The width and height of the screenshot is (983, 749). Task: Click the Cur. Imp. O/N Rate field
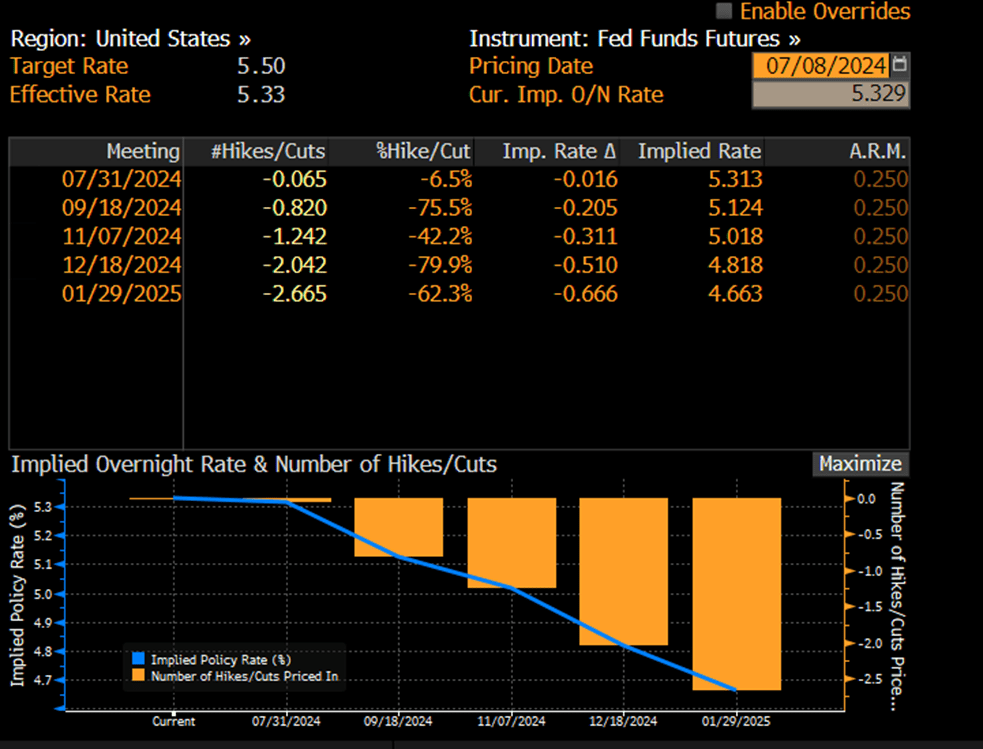pos(831,94)
